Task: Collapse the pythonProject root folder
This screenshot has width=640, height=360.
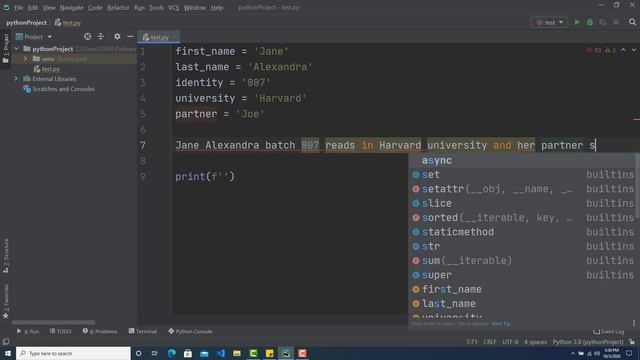Action: point(17,49)
